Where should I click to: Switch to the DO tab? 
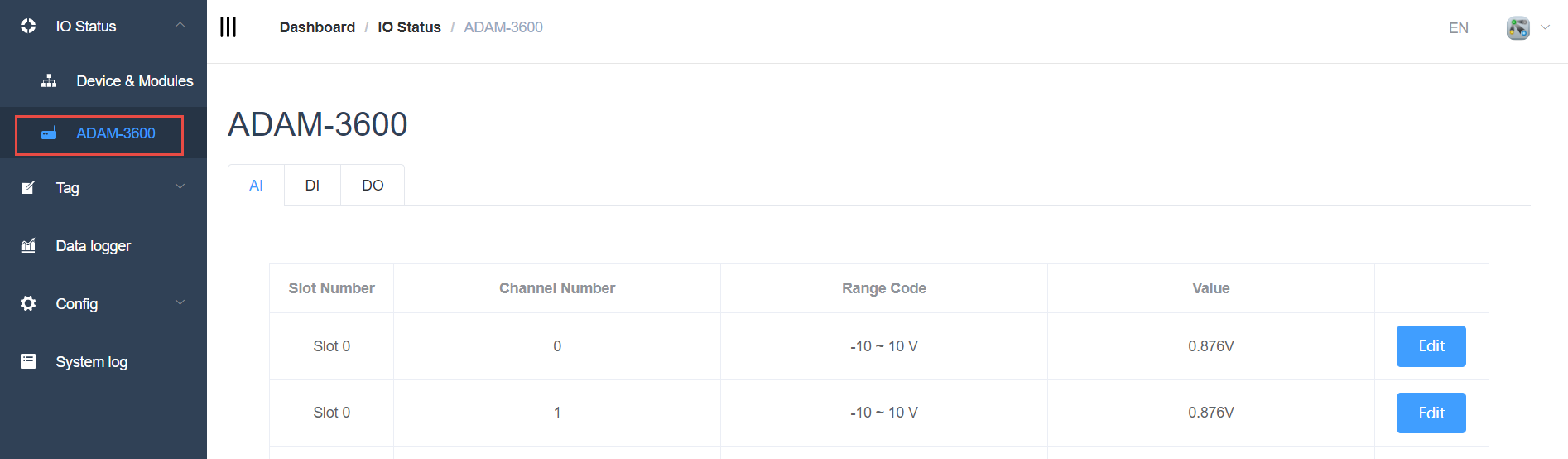[x=373, y=186]
